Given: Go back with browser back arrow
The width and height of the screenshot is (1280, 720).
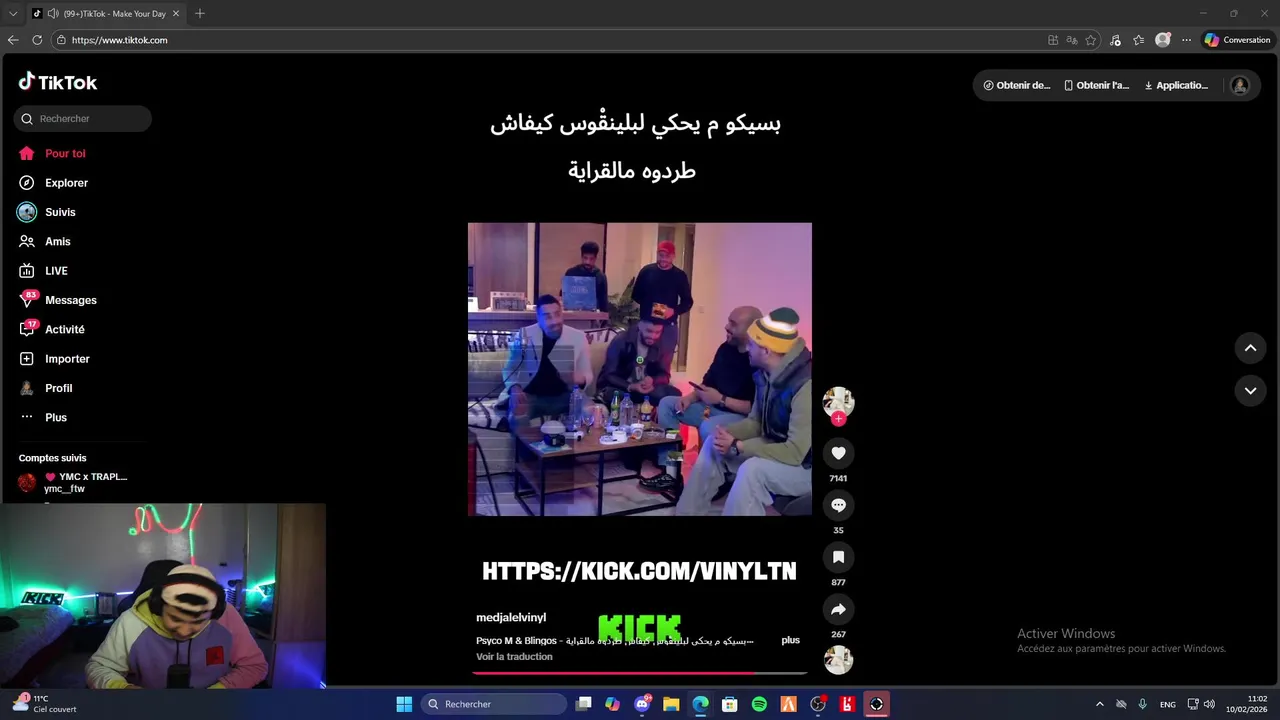Looking at the screenshot, I should pyautogui.click(x=13, y=40).
